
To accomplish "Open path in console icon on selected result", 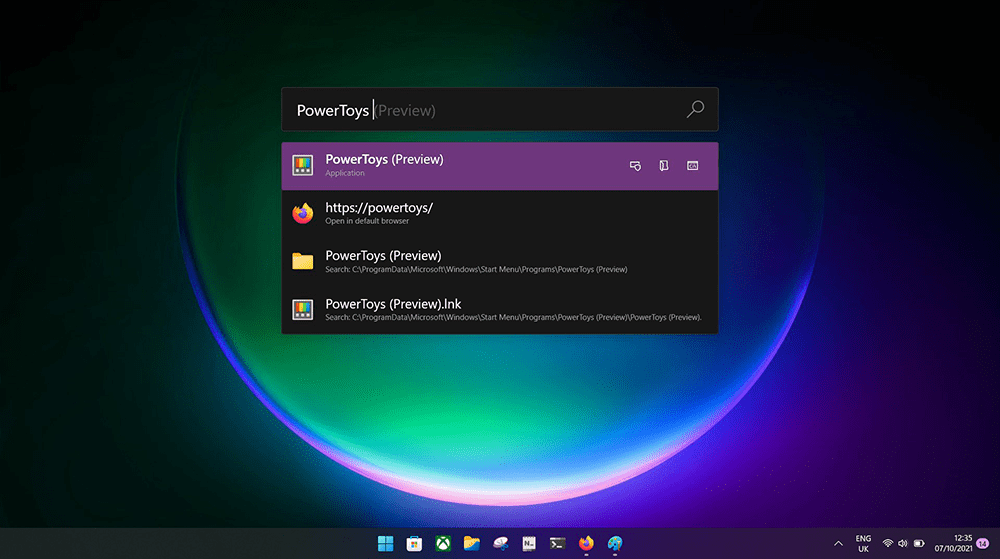I will coord(693,166).
